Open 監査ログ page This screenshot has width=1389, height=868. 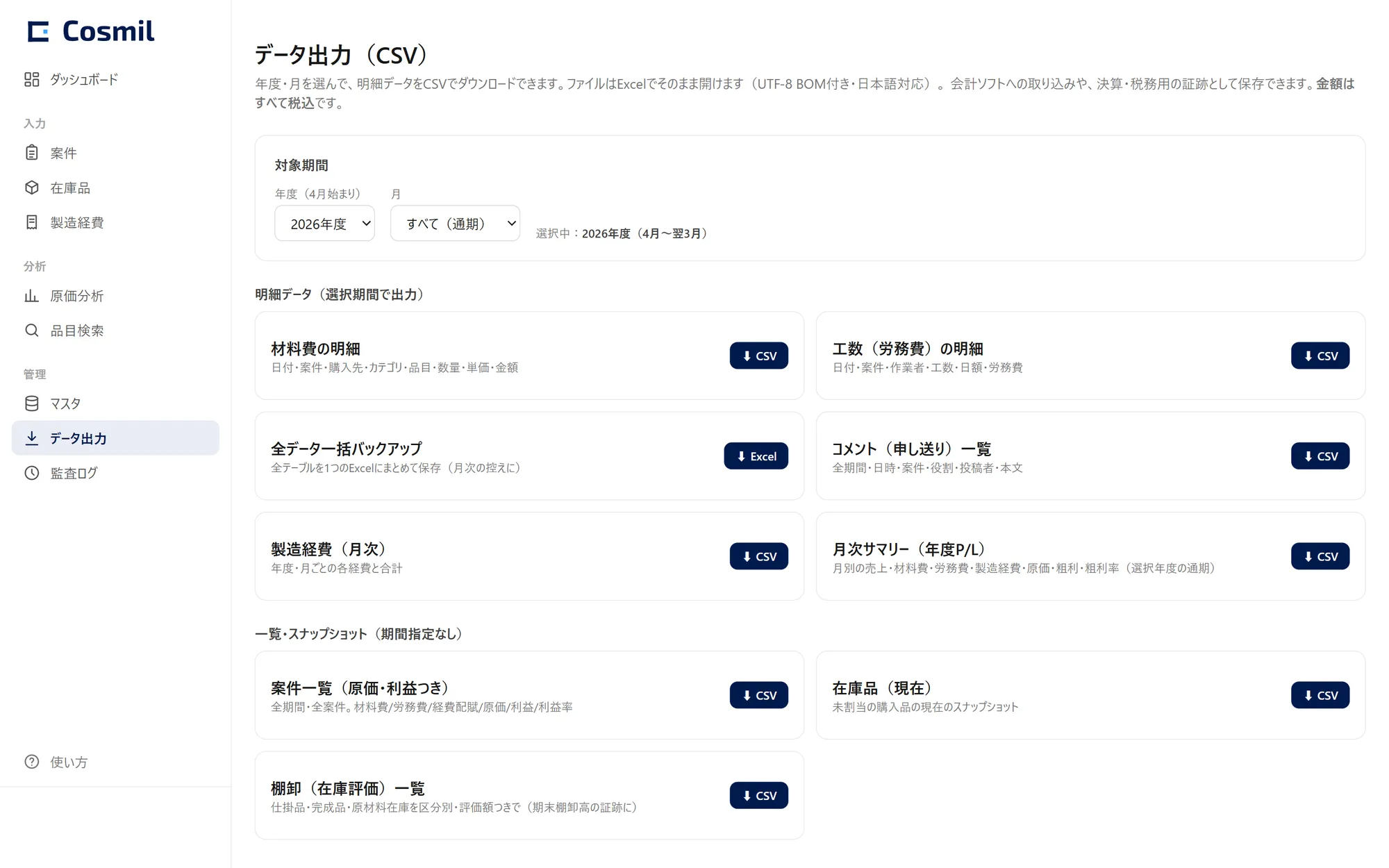115,473
